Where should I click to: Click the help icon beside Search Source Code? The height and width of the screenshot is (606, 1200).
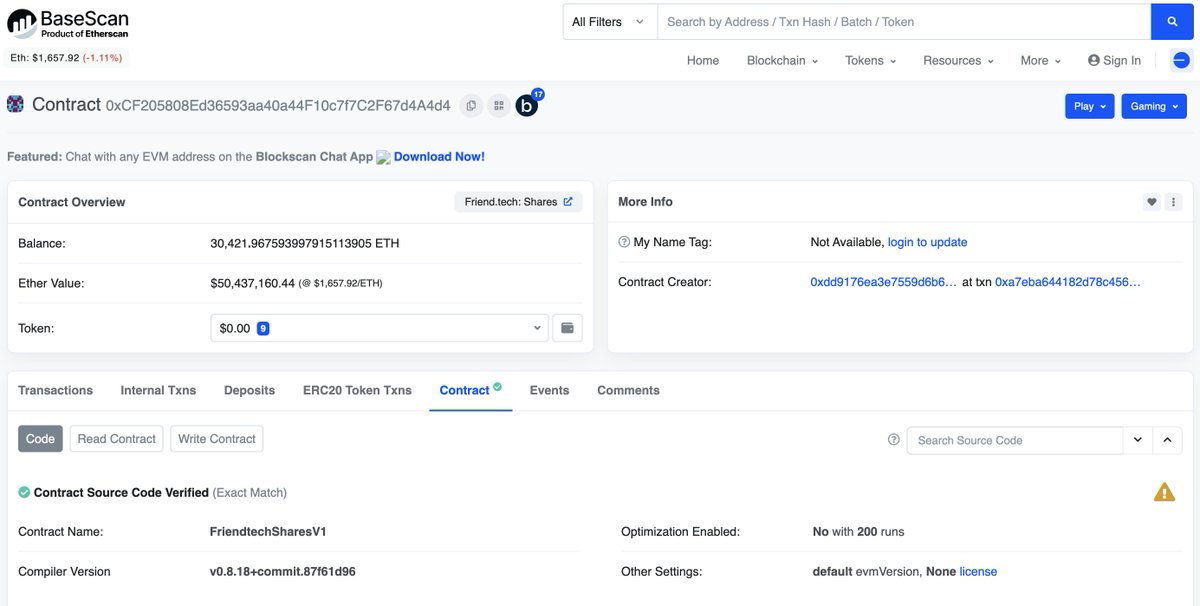coord(894,439)
